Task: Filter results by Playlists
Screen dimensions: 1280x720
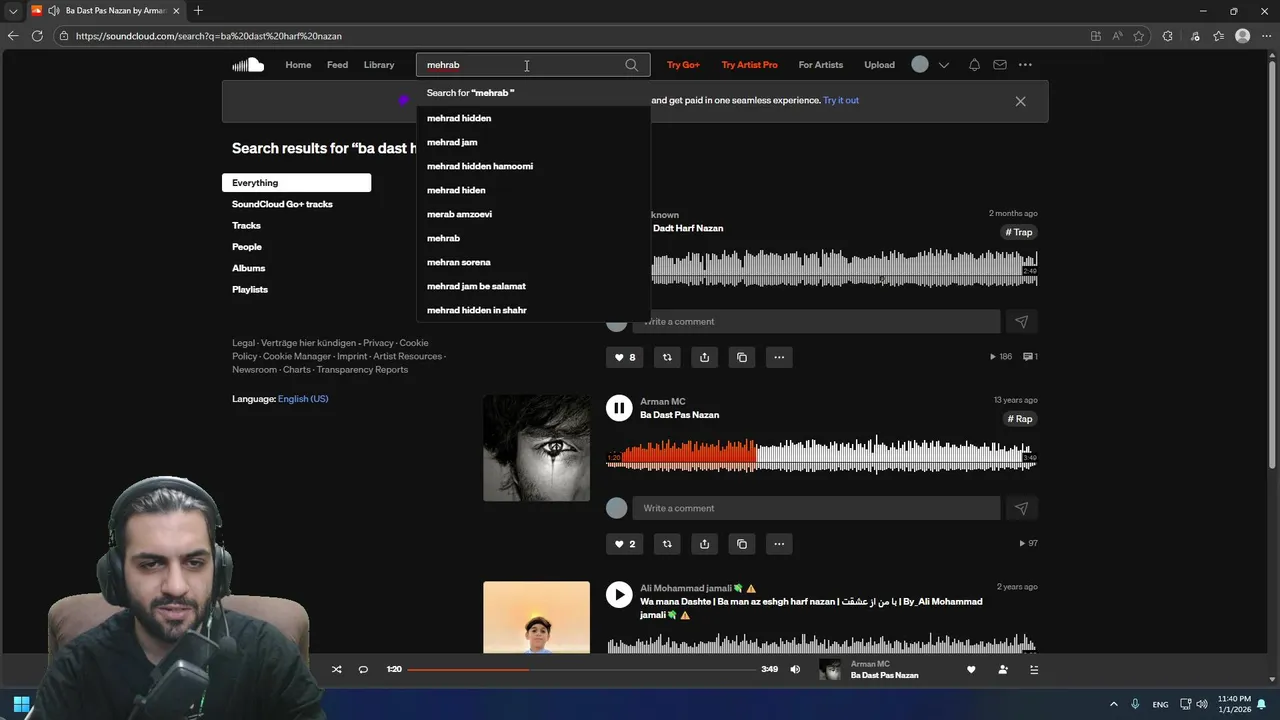Action: point(250,290)
